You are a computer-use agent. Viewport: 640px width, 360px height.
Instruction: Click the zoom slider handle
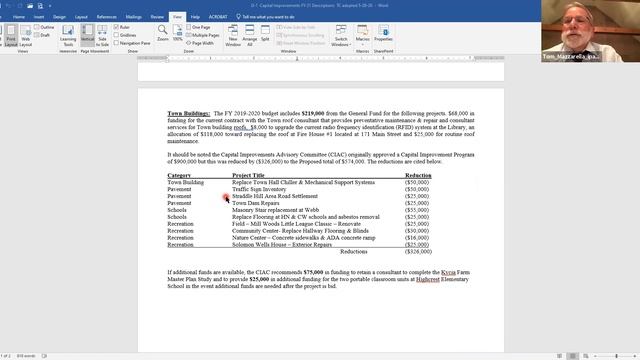616,356
